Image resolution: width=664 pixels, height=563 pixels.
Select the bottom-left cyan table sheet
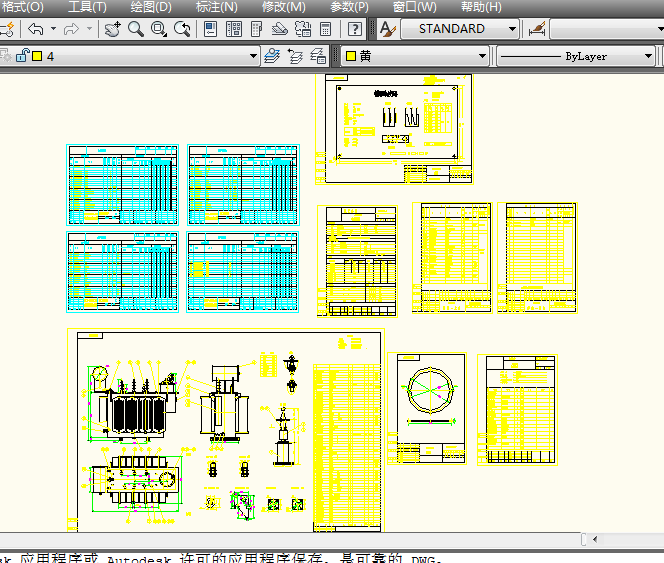(x=122, y=272)
